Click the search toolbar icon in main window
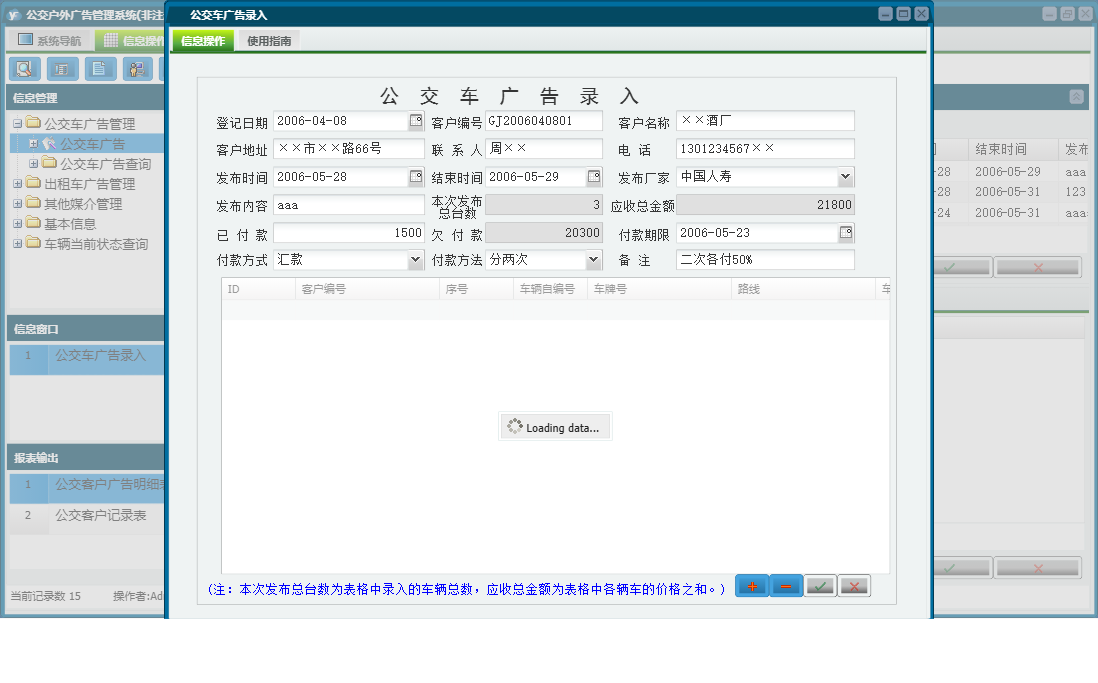Screen dimensions: 1098x683 pos(24,69)
